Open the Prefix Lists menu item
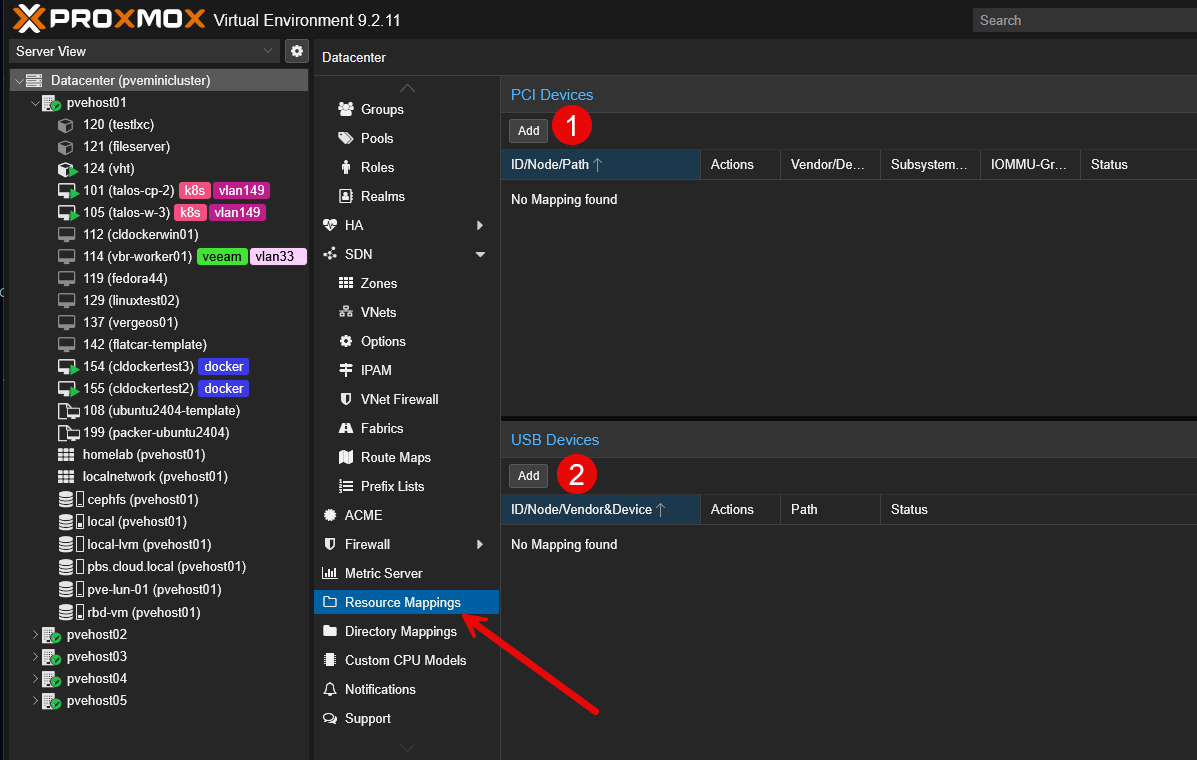The image size is (1197, 760). [406, 486]
